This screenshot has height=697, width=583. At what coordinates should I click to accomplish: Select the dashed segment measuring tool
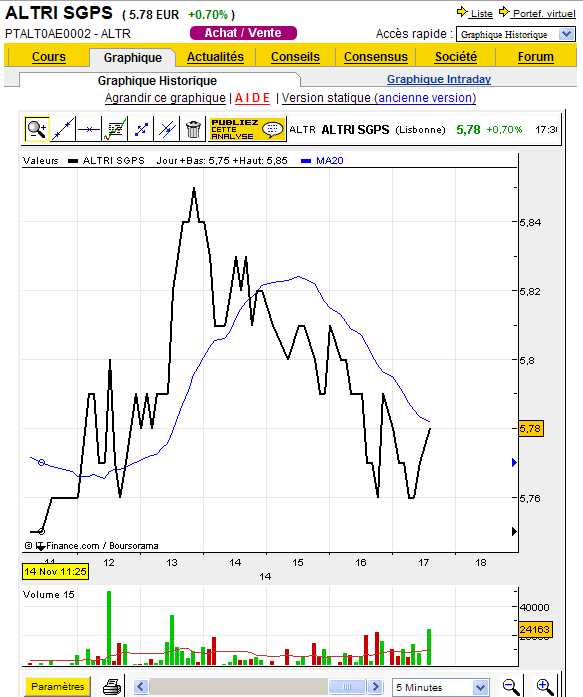coord(141,129)
